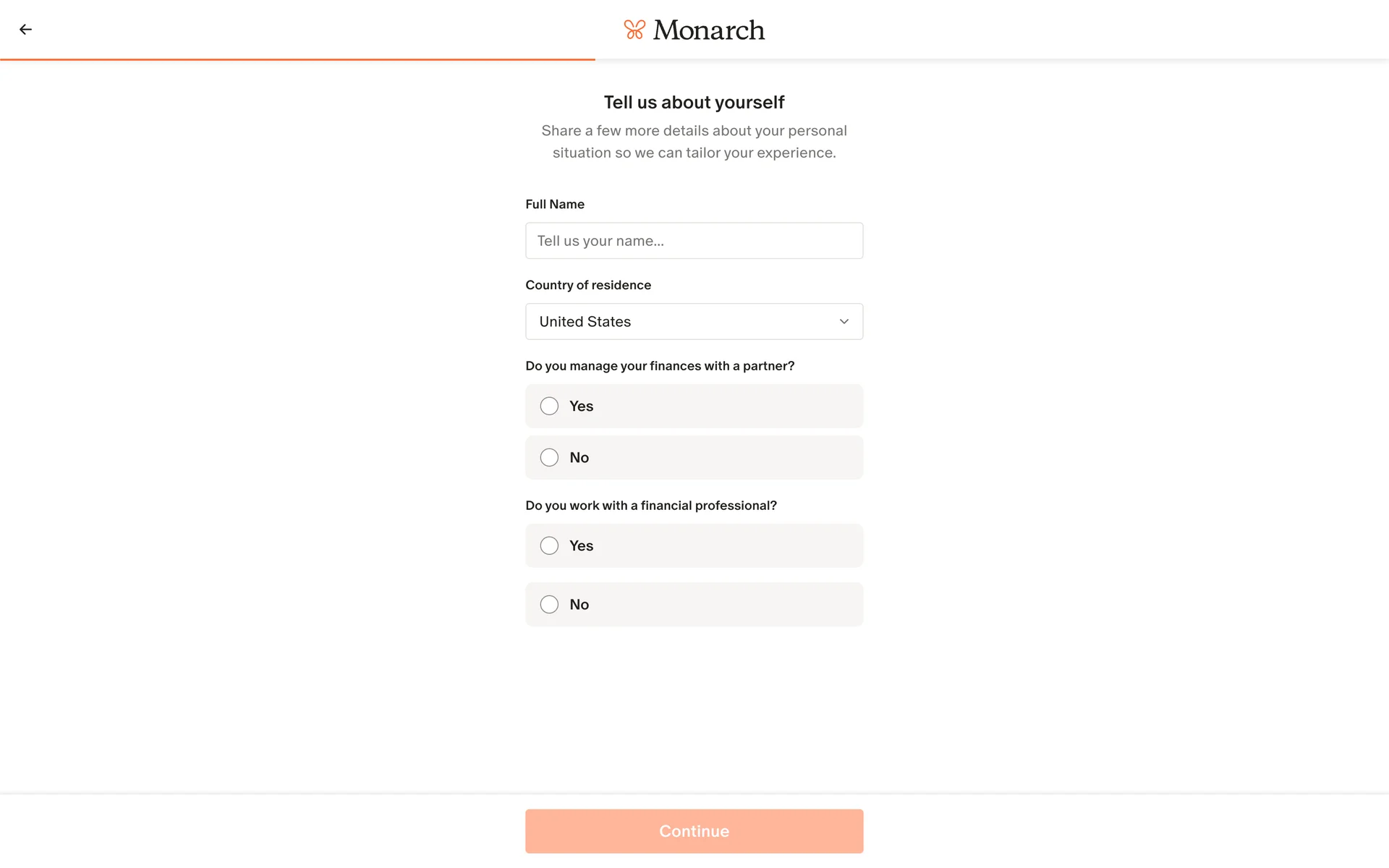1389x868 pixels.
Task: Click the Monarch wordmark text
Action: coord(708,30)
